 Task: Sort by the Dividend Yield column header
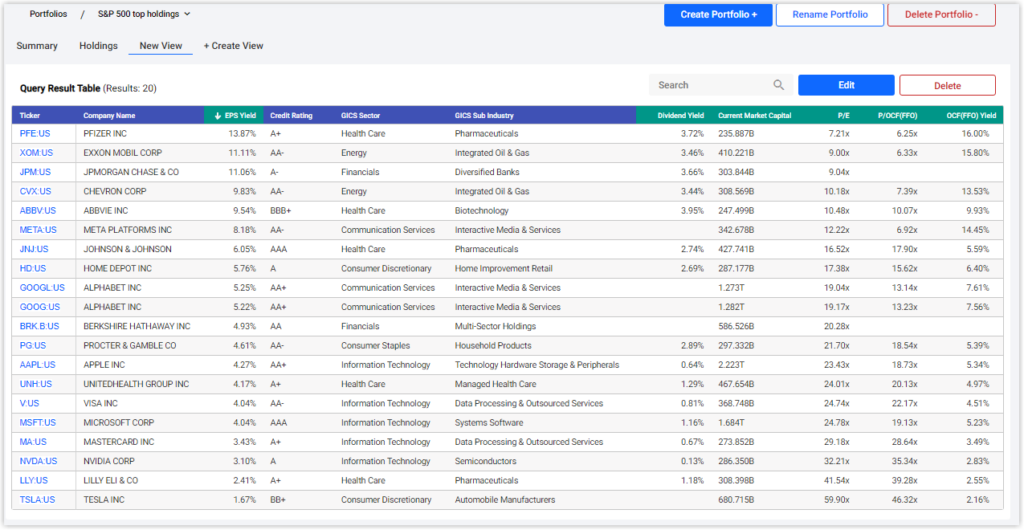(680, 116)
